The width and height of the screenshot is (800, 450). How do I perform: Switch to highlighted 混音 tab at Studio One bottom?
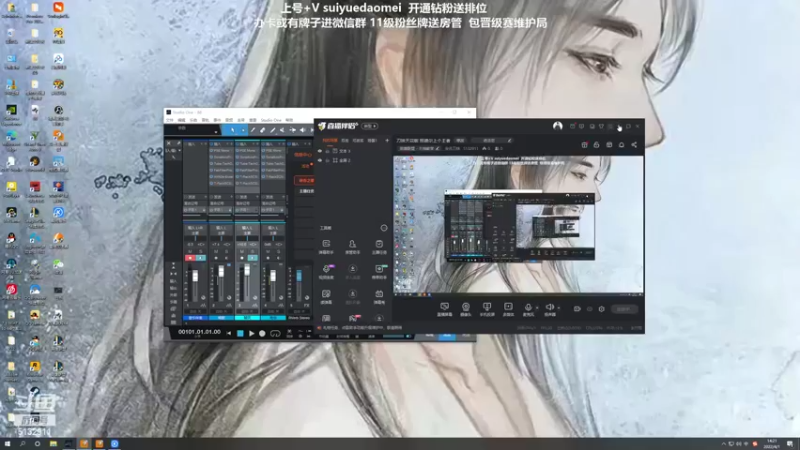coord(447,335)
